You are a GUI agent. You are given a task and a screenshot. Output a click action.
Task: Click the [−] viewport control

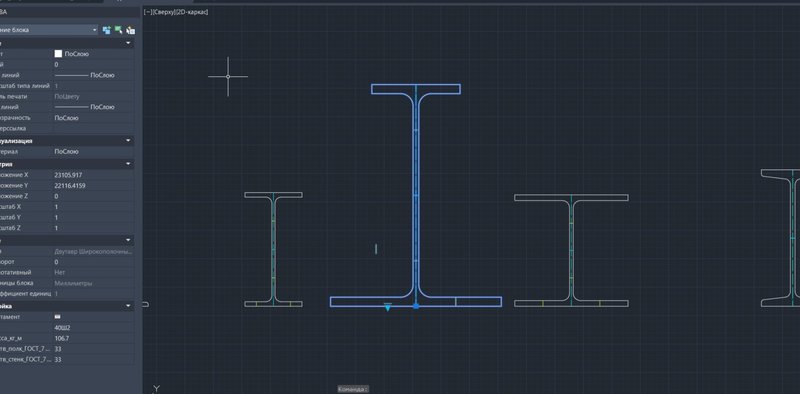[147, 12]
